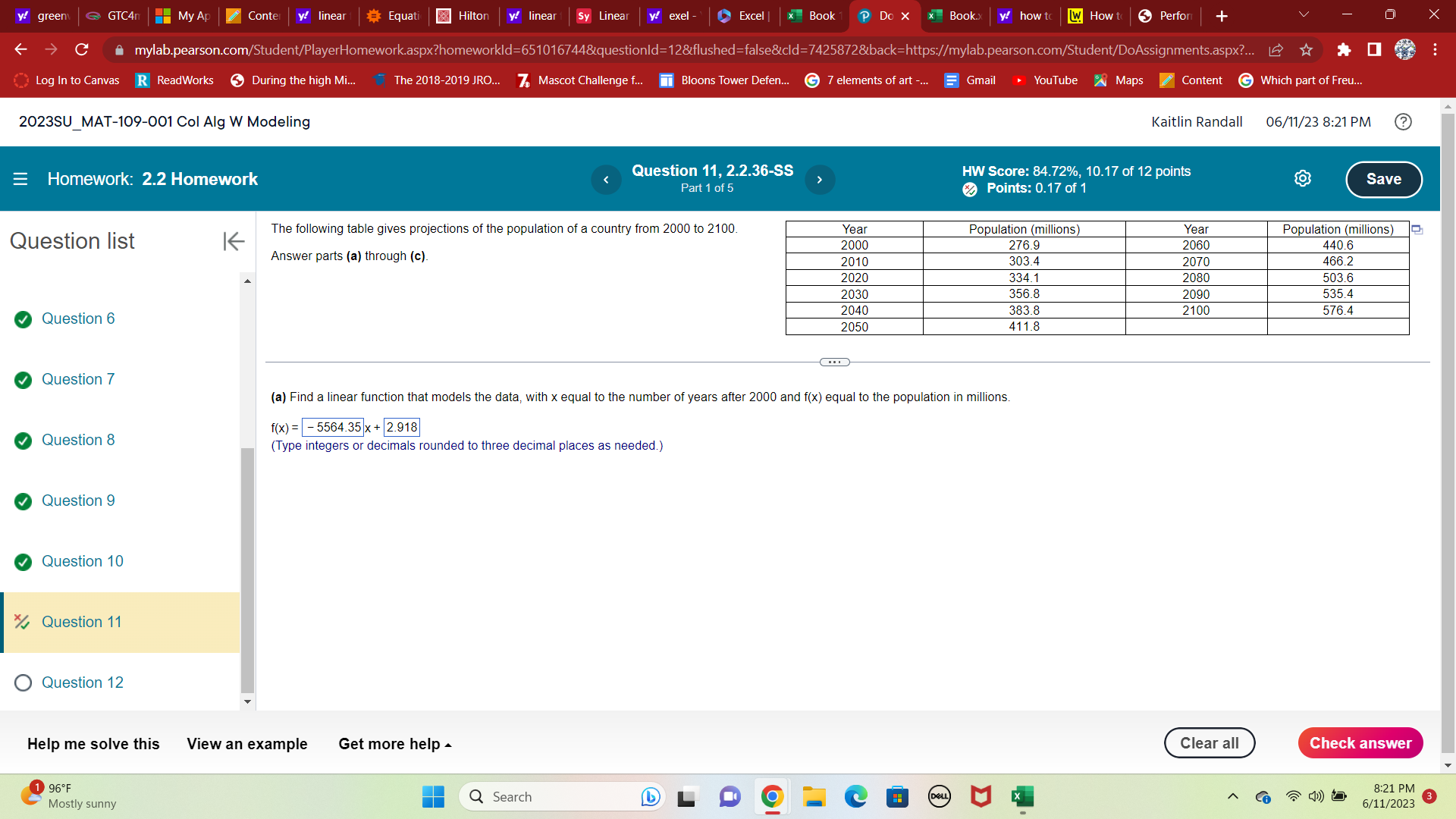The width and height of the screenshot is (1456, 819).
Task: Go to previous question arrow
Action: tap(606, 180)
